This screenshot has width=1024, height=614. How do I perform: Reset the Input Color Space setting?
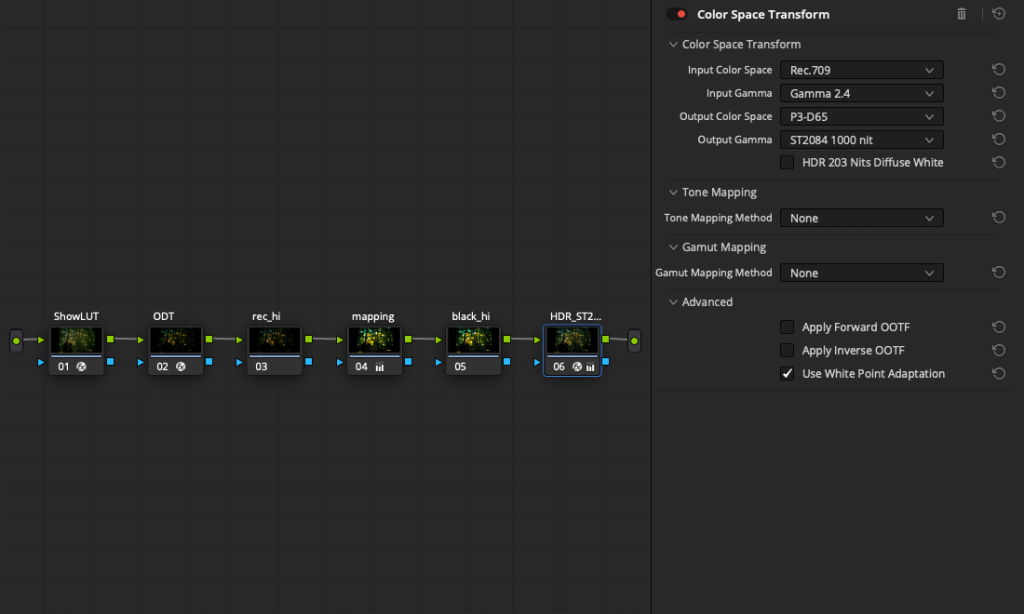coord(999,69)
